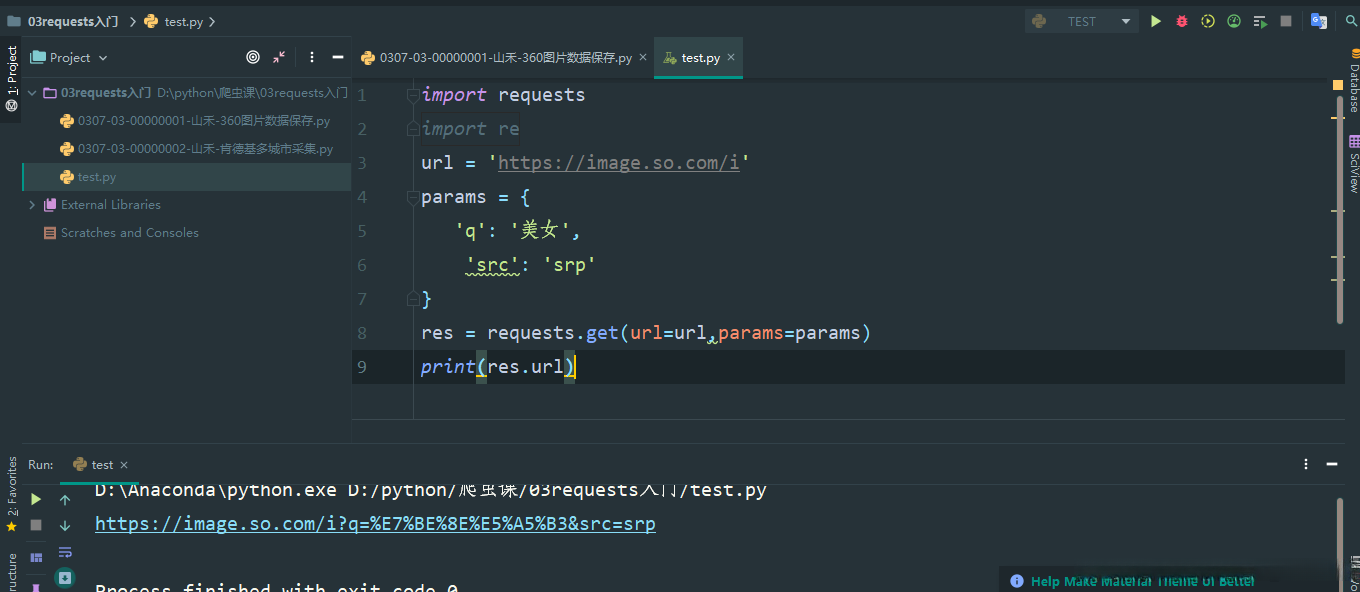Open Google Translate plugin icon
This screenshot has width=1360, height=592.
1319,21
